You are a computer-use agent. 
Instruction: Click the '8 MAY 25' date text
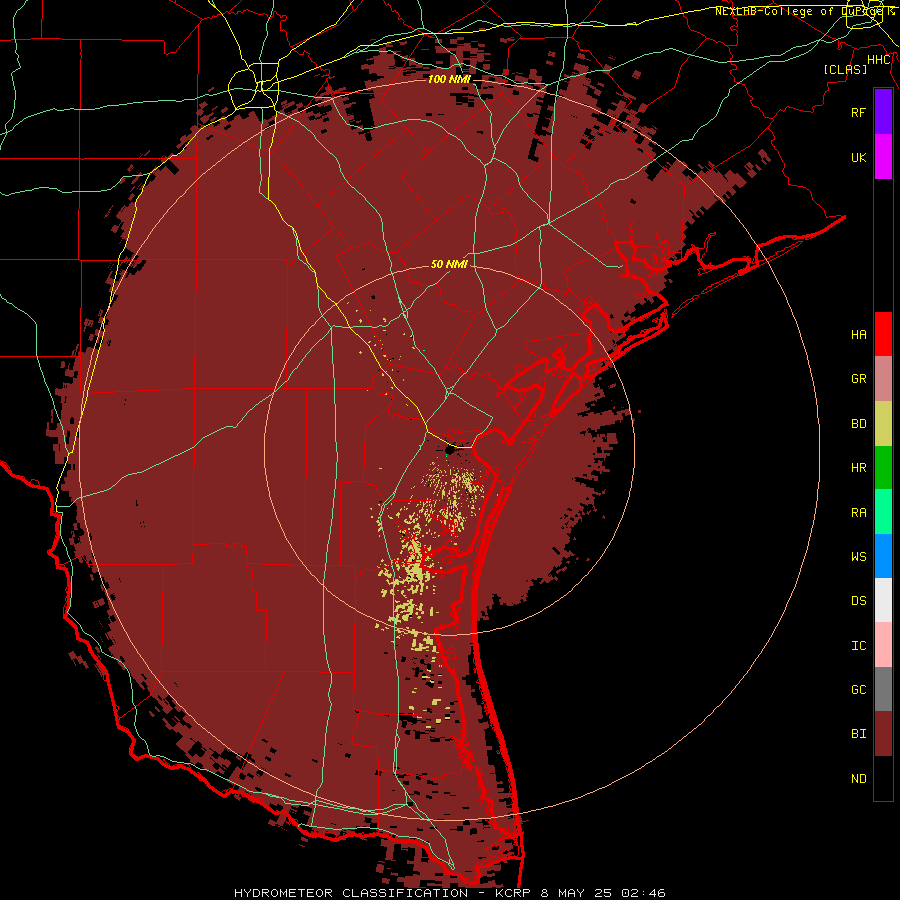pyautogui.click(x=578, y=893)
